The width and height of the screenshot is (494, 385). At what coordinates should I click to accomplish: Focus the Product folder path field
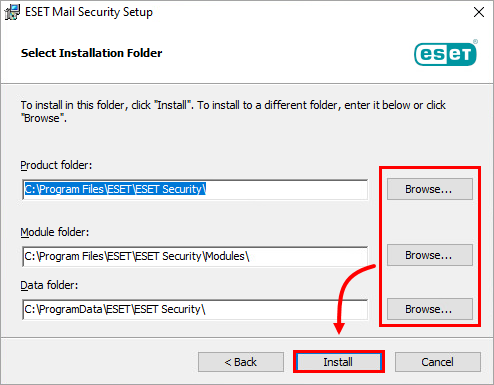click(195, 189)
